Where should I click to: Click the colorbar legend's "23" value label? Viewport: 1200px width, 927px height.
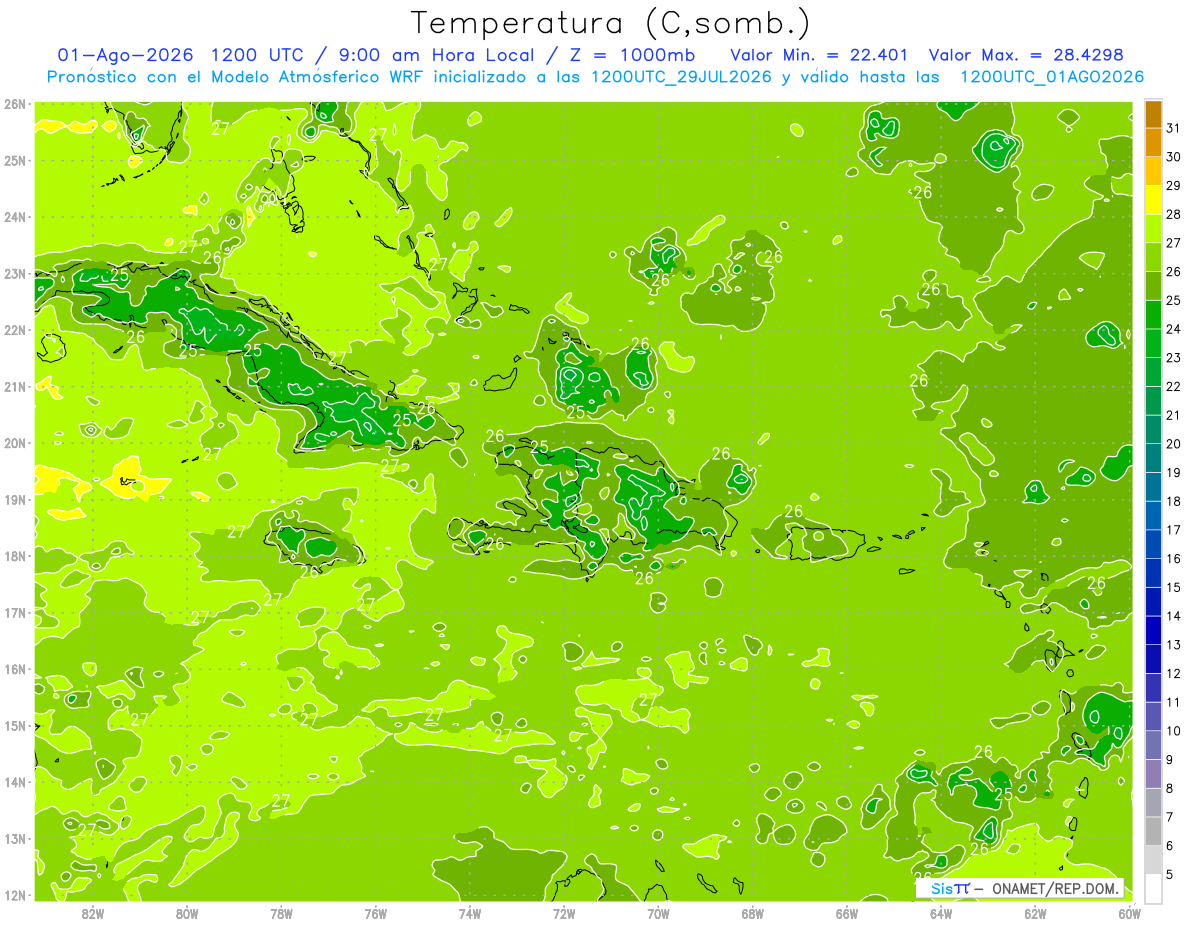tap(1173, 357)
